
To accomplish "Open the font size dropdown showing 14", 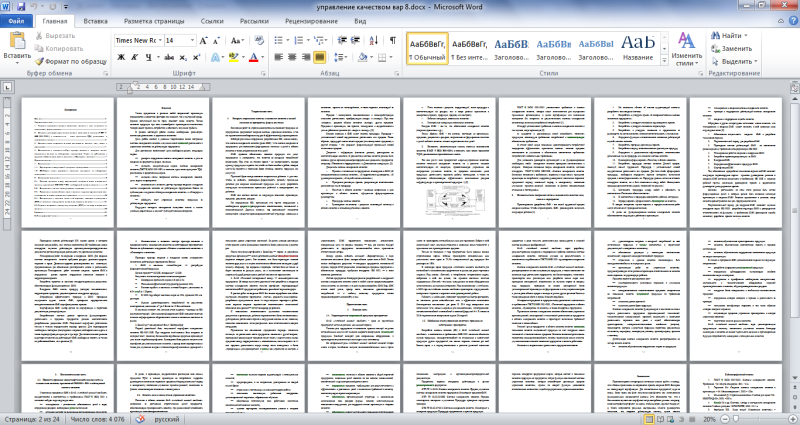I will 192,40.
